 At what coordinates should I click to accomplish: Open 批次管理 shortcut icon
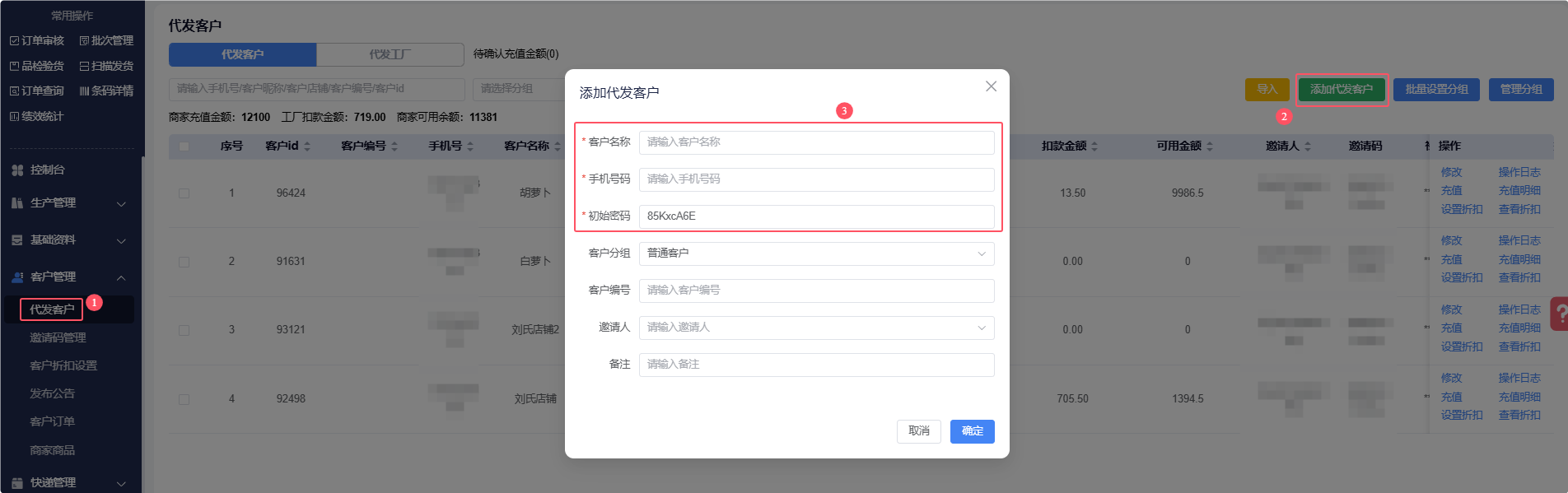pos(84,40)
